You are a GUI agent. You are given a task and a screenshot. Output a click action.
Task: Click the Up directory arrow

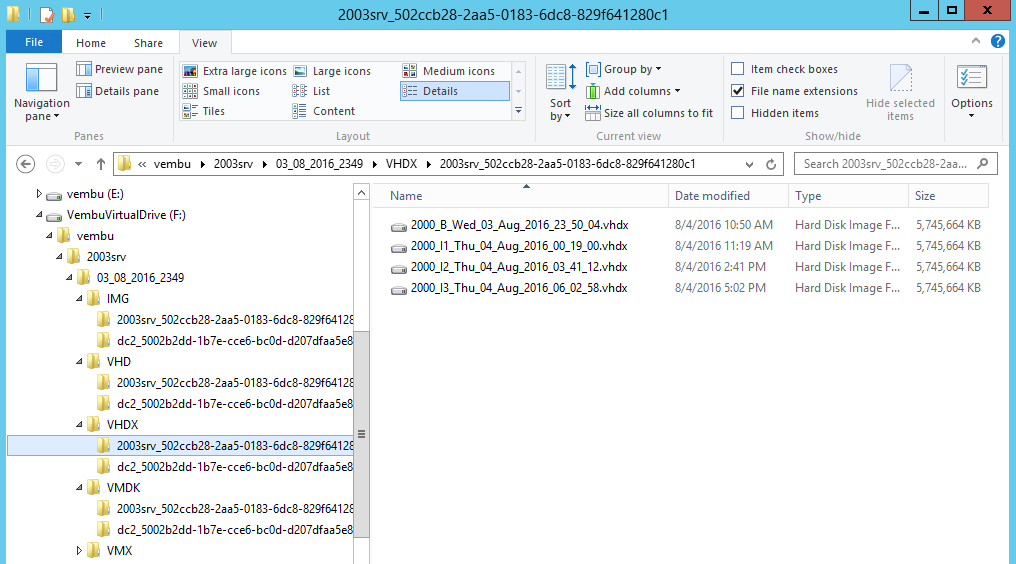point(101,164)
